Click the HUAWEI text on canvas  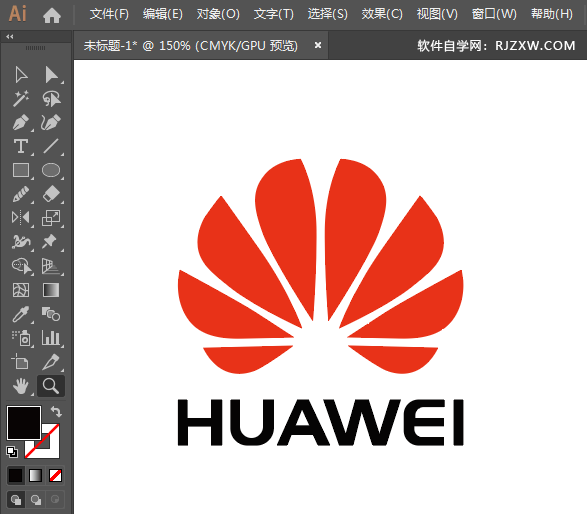coord(320,422)
